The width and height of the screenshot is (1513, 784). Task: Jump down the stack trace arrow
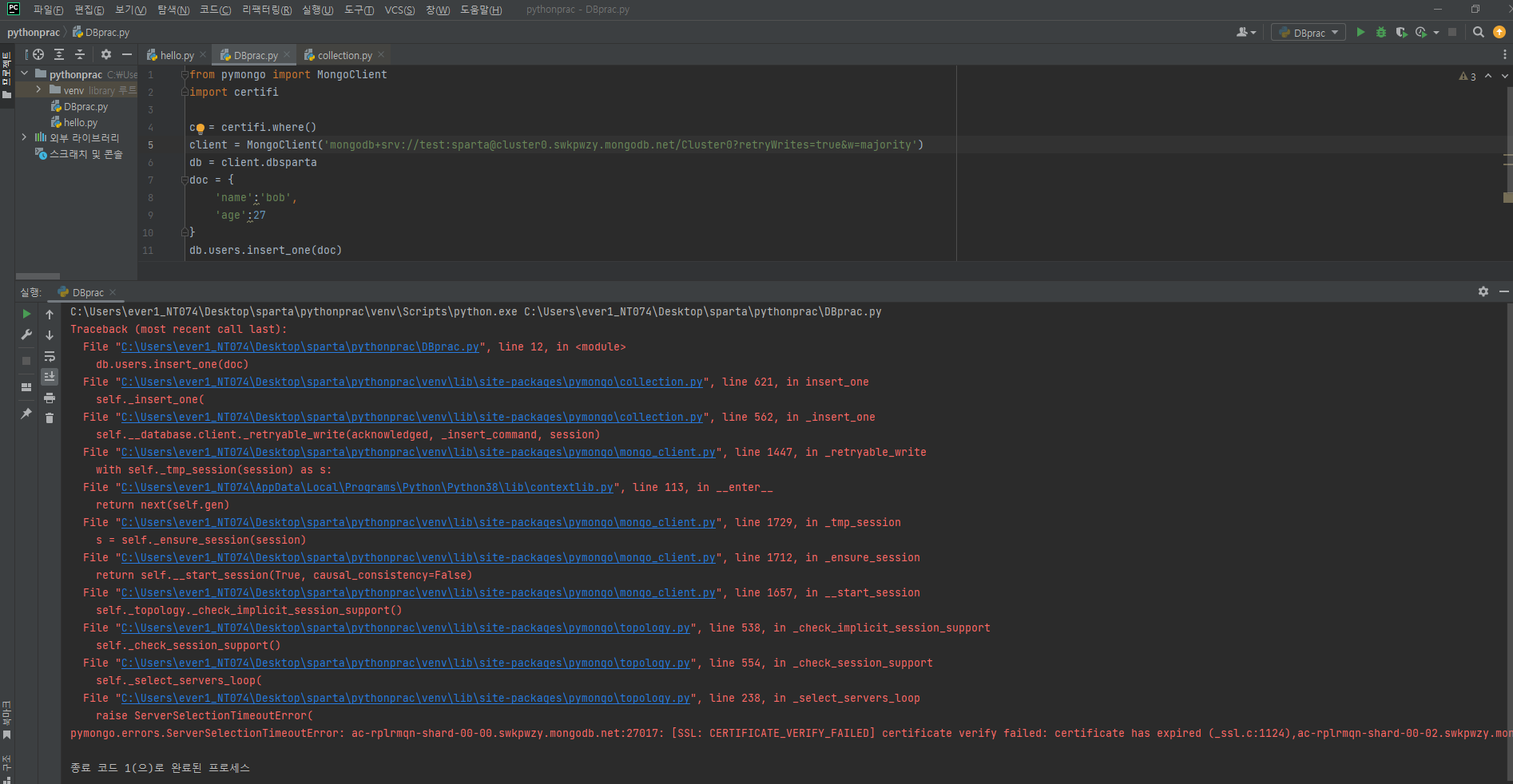(50, 335)
